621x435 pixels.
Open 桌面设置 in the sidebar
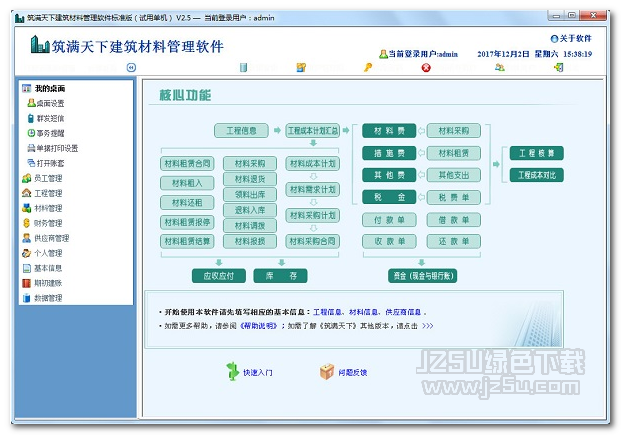coord(46,103)
